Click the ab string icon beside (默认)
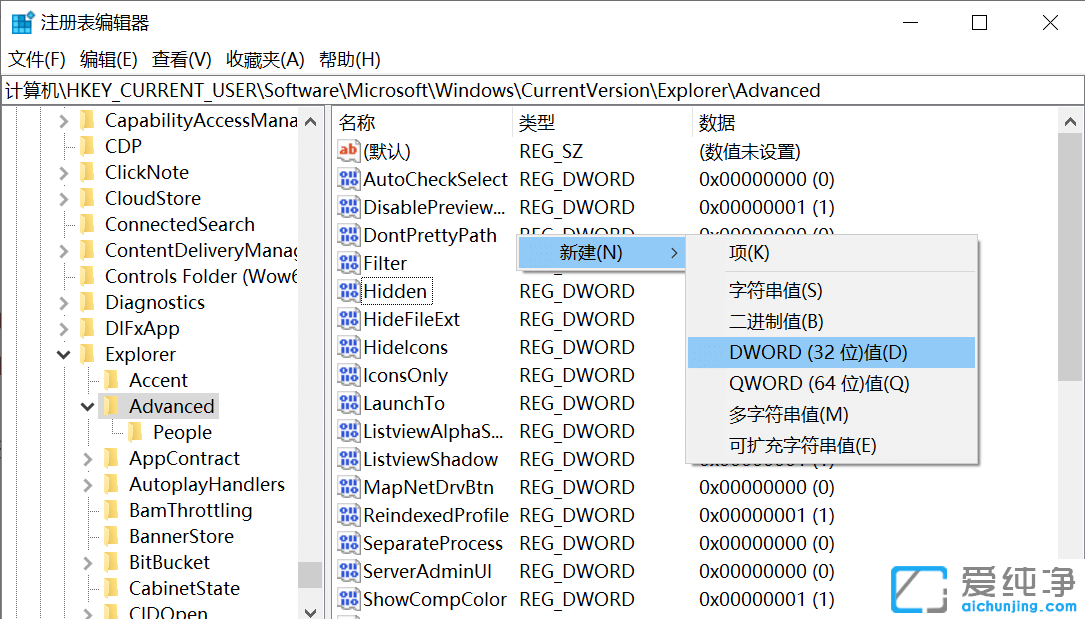Viewport: 1085px width, 619px height. pyautogui.click(x=348, y=151)
